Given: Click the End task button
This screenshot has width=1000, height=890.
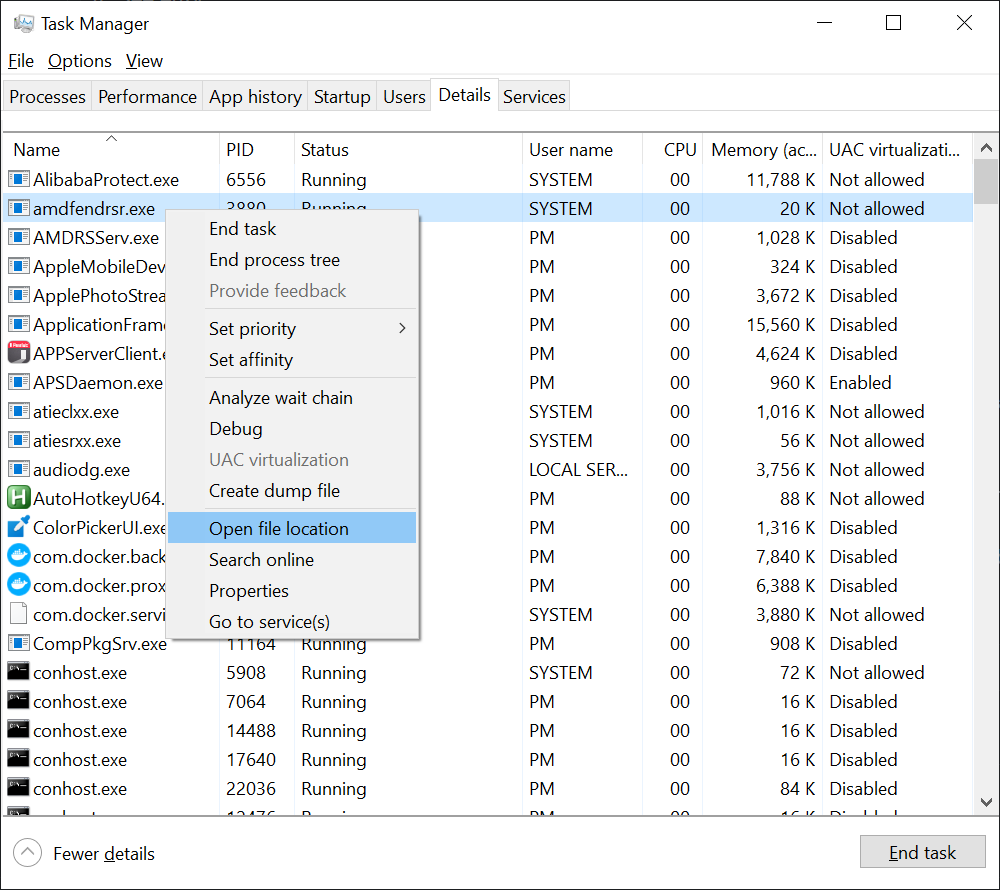Looking at the screenshot, I should 922,851.
